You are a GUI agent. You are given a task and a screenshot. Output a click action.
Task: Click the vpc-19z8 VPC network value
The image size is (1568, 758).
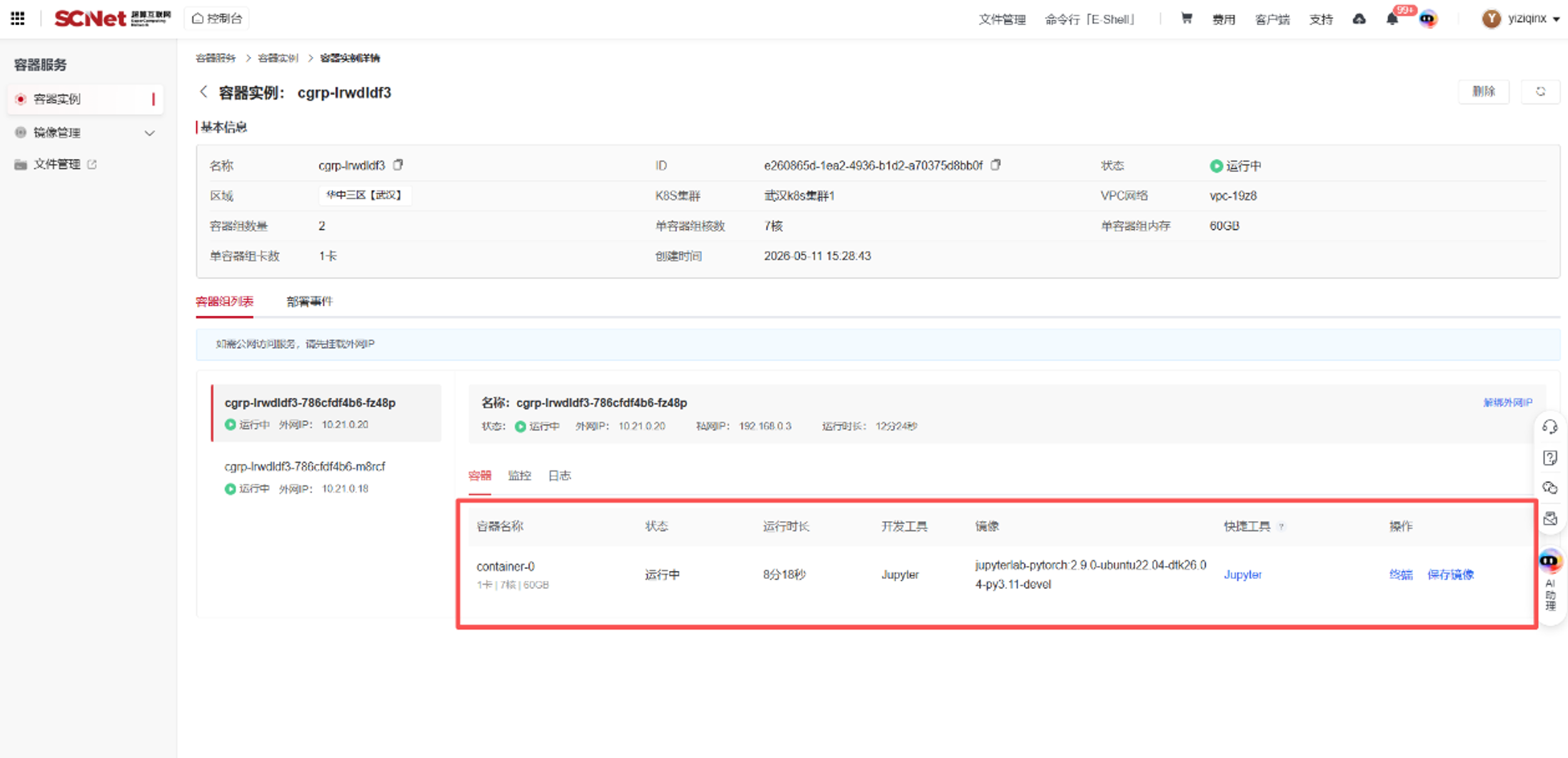pos(1233,196)
